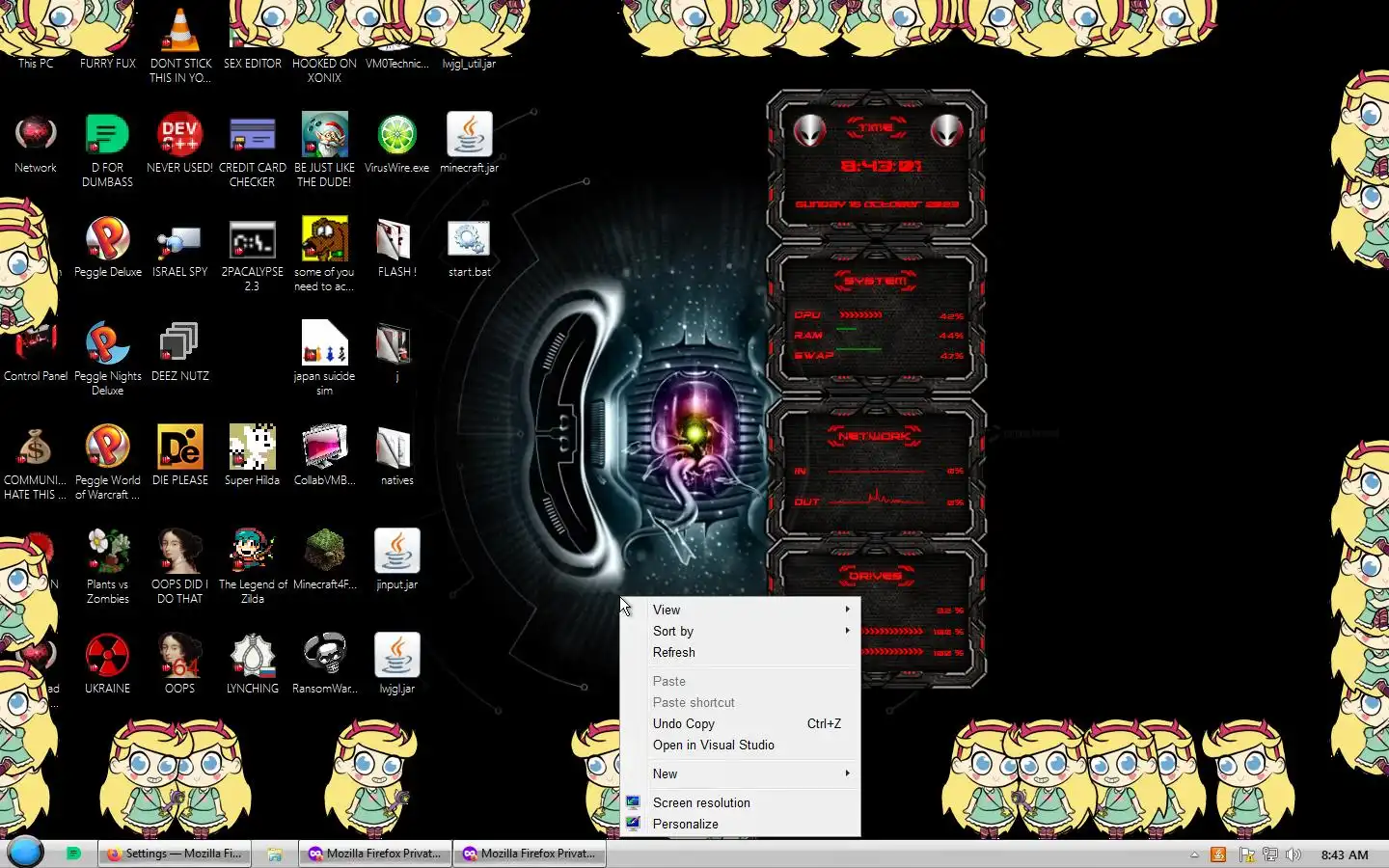Click the NETWORK gadget OUT graph

[877, 500]
